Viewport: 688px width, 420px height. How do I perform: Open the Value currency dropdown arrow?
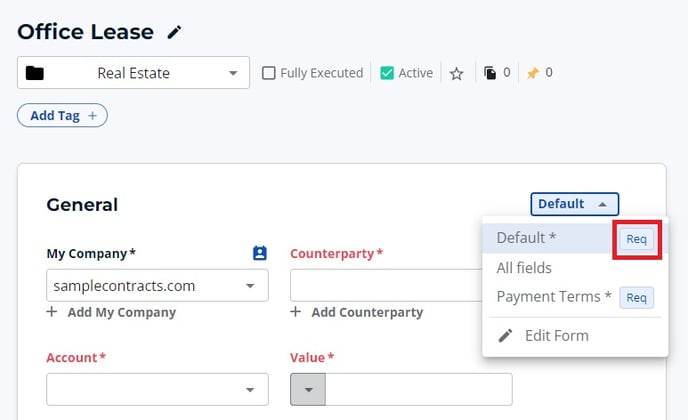click(x=308, y=389)
